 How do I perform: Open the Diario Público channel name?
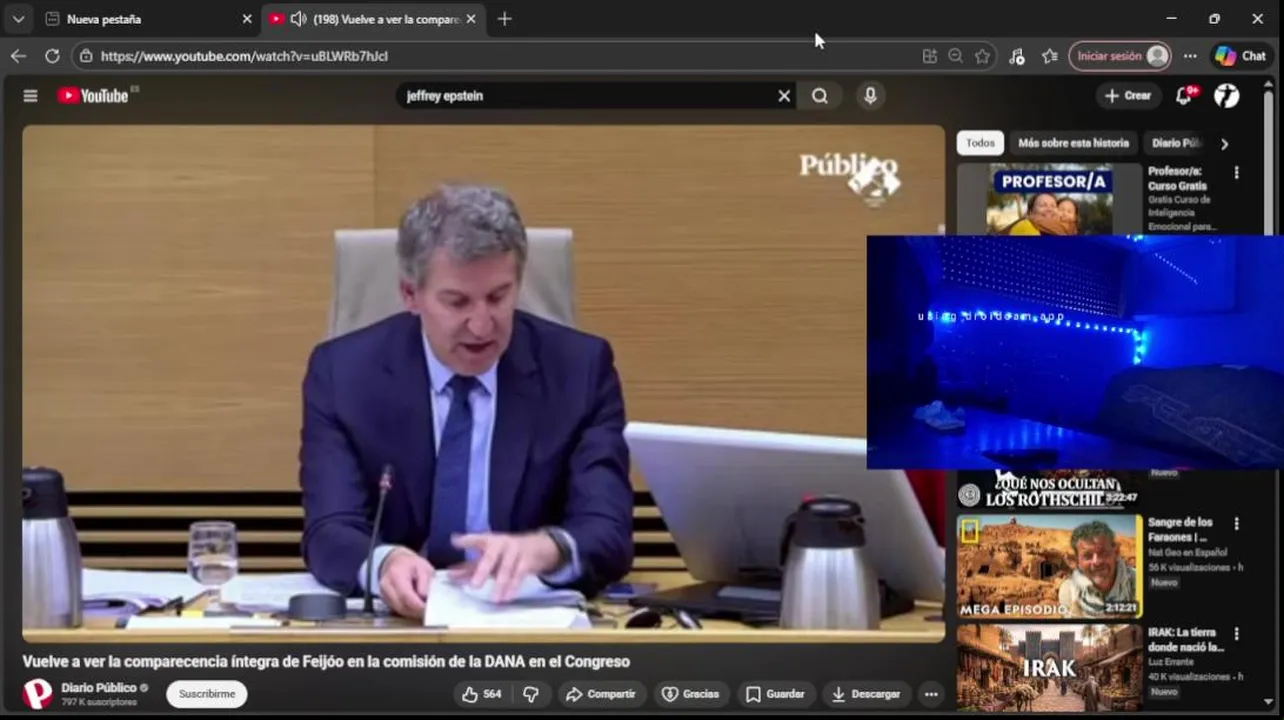click(99, 688)
